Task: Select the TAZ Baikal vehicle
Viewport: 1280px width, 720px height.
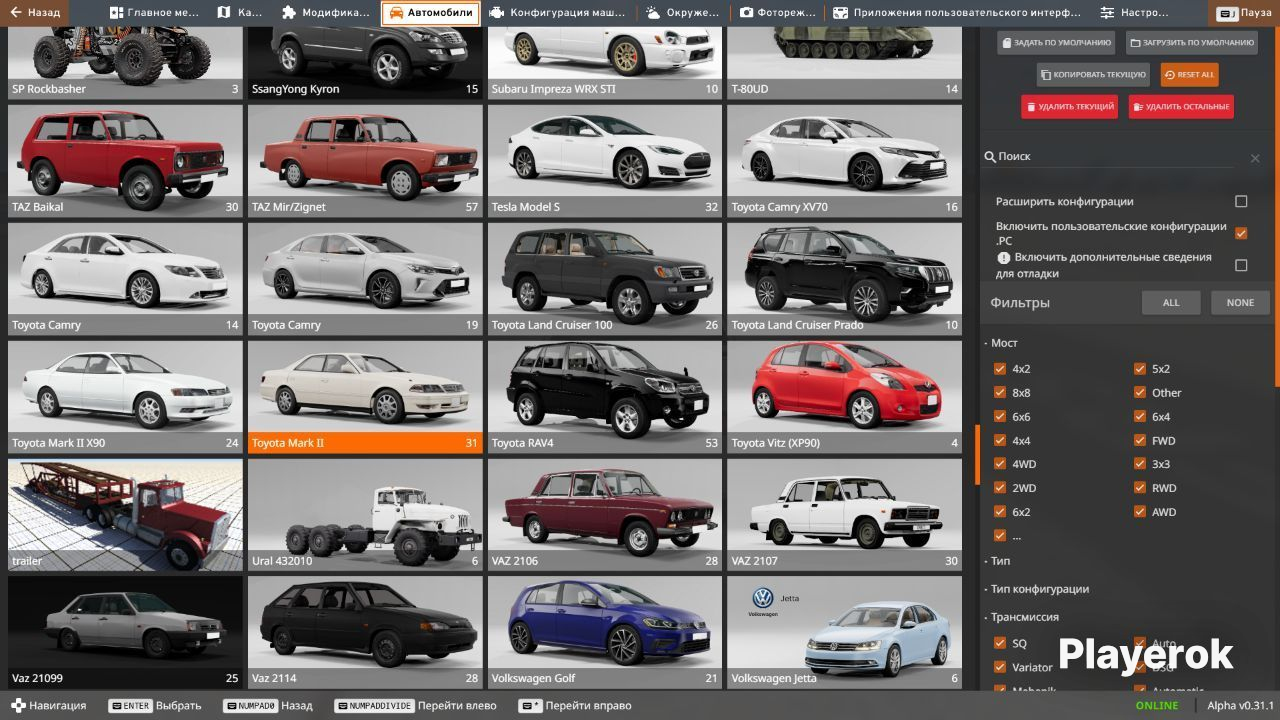Action: [x=125, y=160]
